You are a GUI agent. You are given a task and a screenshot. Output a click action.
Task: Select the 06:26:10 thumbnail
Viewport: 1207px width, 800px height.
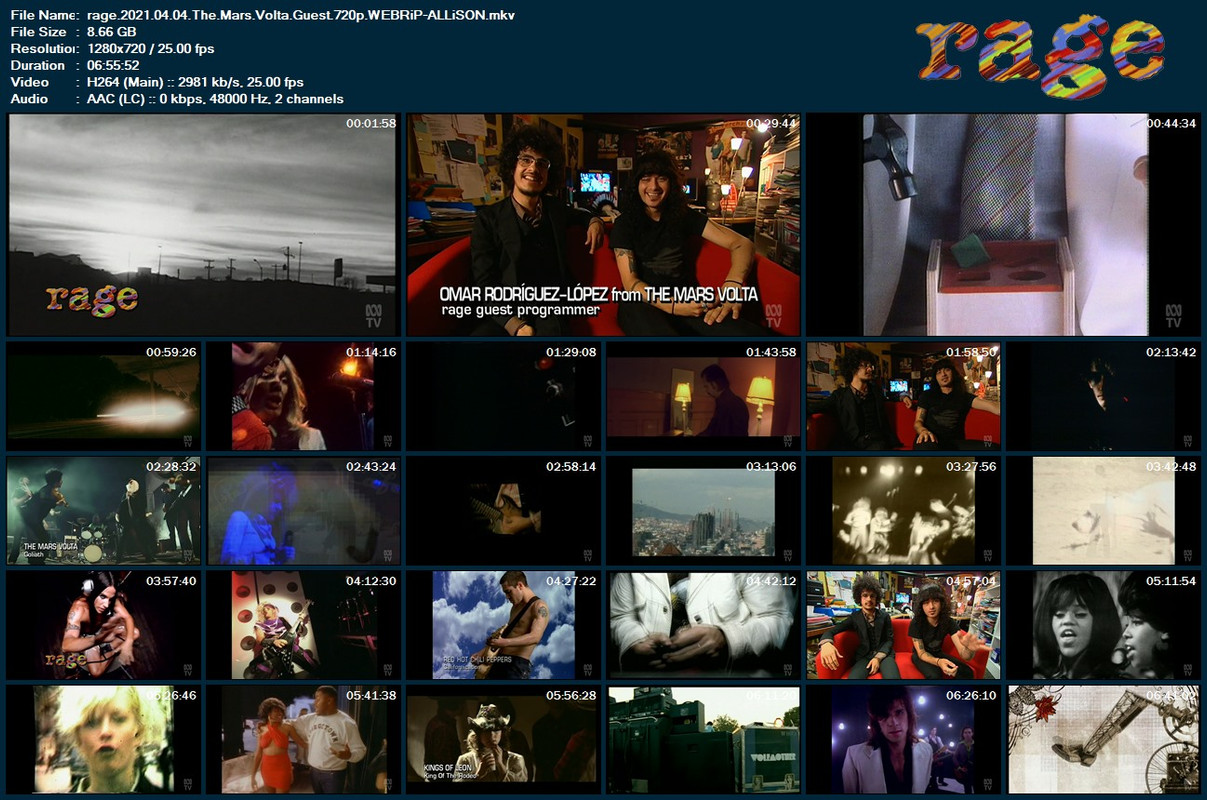point(903,739)
